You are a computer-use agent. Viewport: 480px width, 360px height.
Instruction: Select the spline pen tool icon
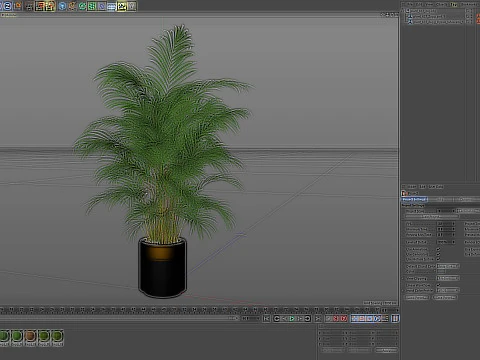[72, 6]
